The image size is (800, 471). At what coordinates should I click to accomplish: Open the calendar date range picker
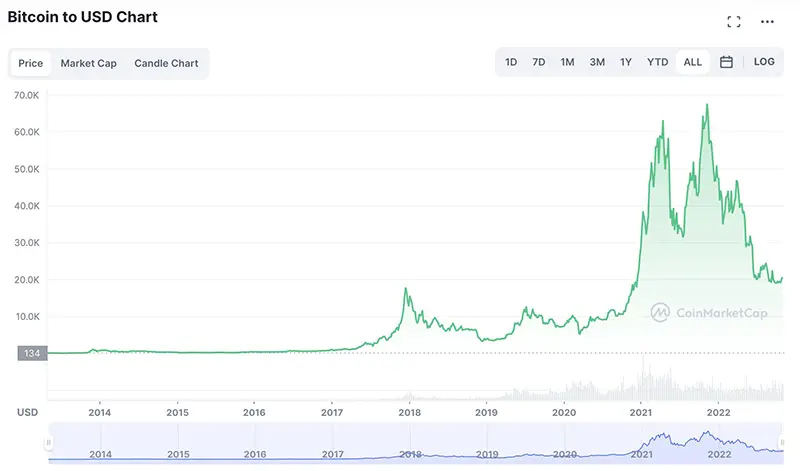(x=726, y=62)
